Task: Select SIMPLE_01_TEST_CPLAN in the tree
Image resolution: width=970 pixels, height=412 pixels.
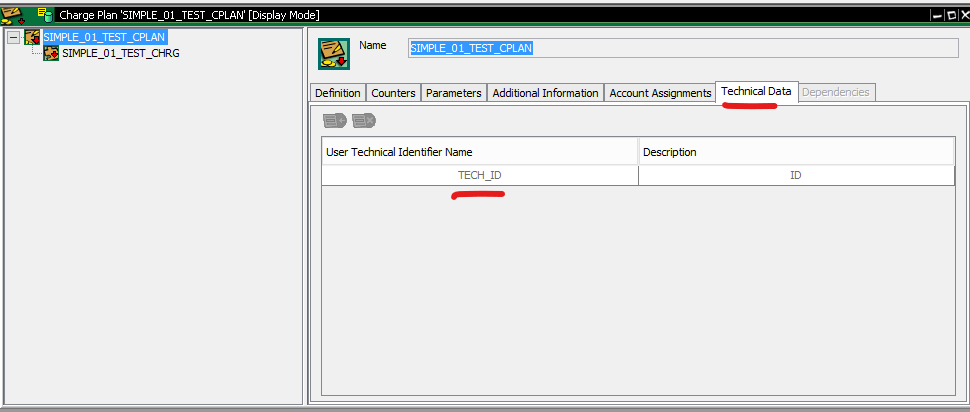Action: coord(104,37)
